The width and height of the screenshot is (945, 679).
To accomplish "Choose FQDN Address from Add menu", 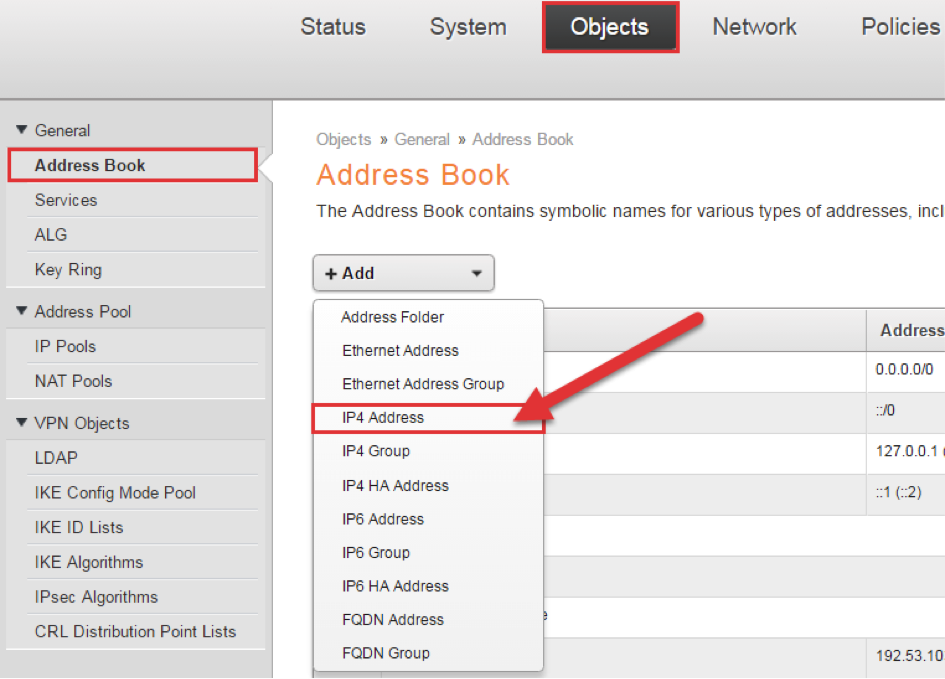I will tap(429, 619).
